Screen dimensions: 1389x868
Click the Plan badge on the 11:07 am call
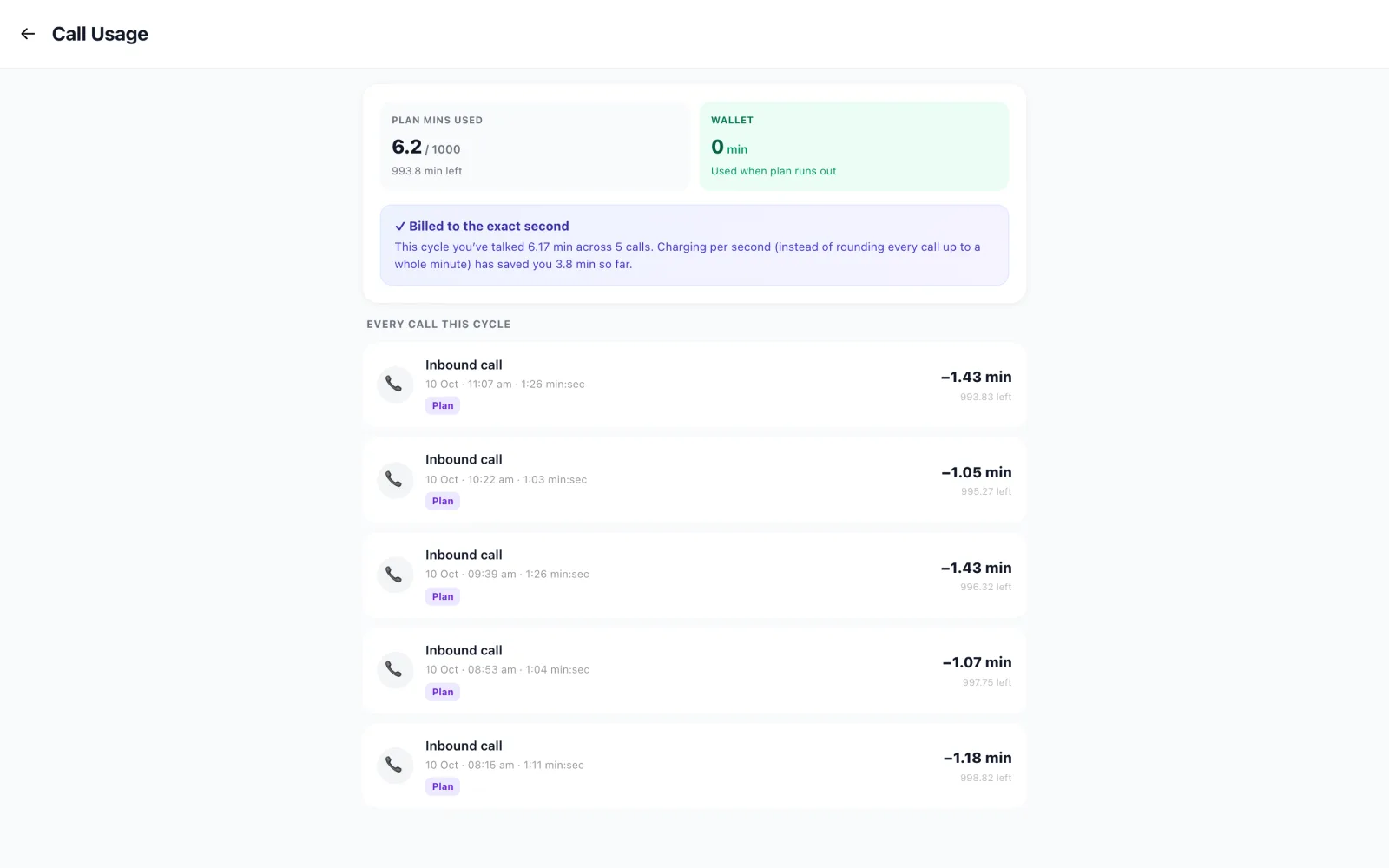[x=443, y=405]
